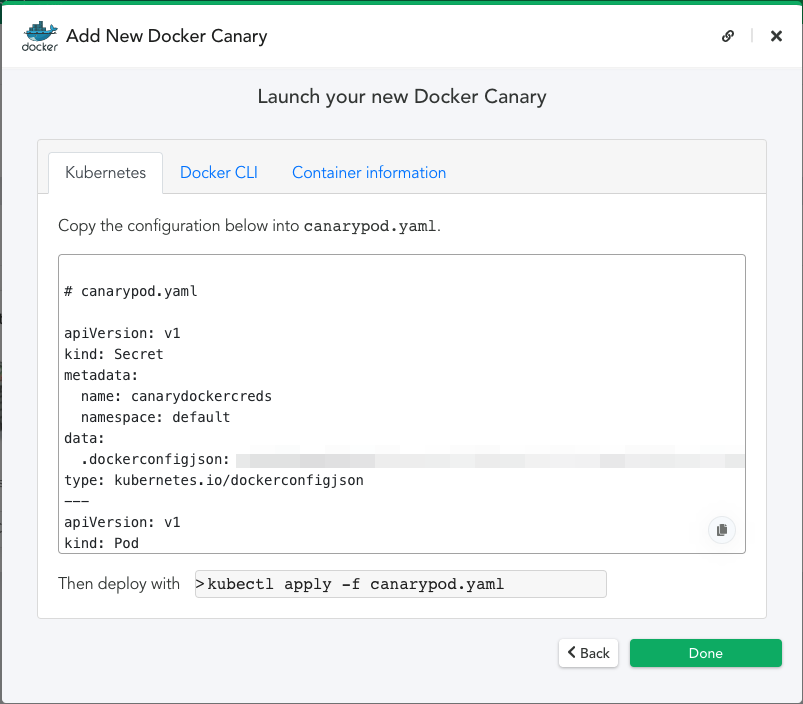Click the blurred .dockerconfigjson value

click(x=490, y=460)
